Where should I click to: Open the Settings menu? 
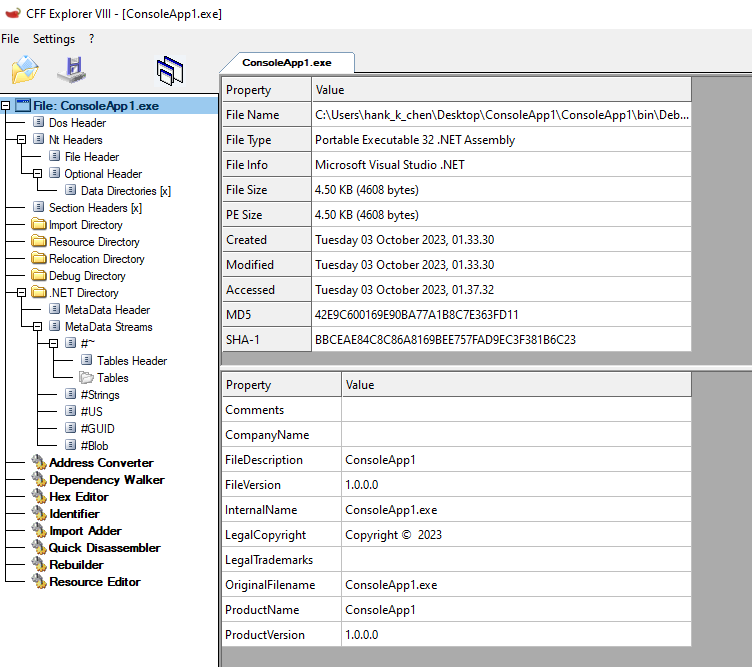tap(54, 39)
